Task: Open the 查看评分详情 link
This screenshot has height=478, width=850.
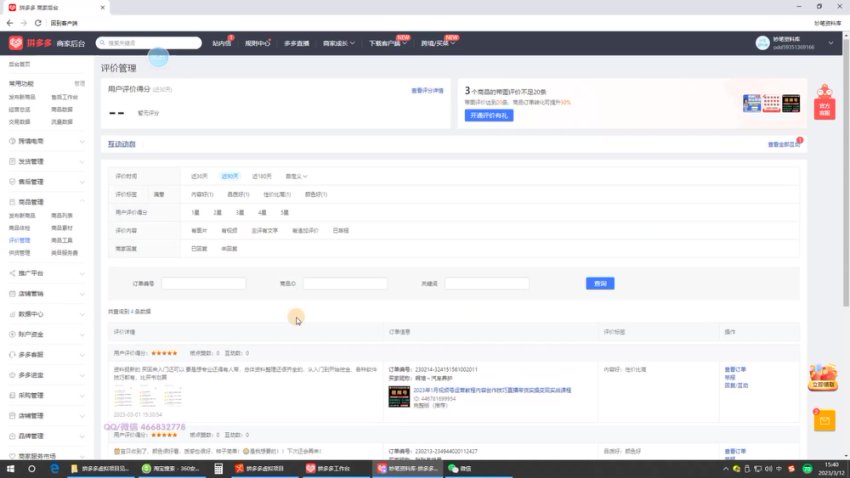Action: pos(427,91)
